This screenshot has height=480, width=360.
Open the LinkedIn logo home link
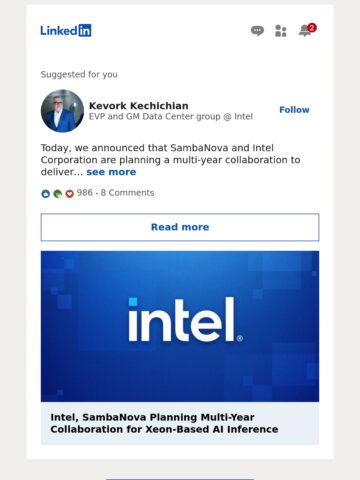click(x=66, y=30)
